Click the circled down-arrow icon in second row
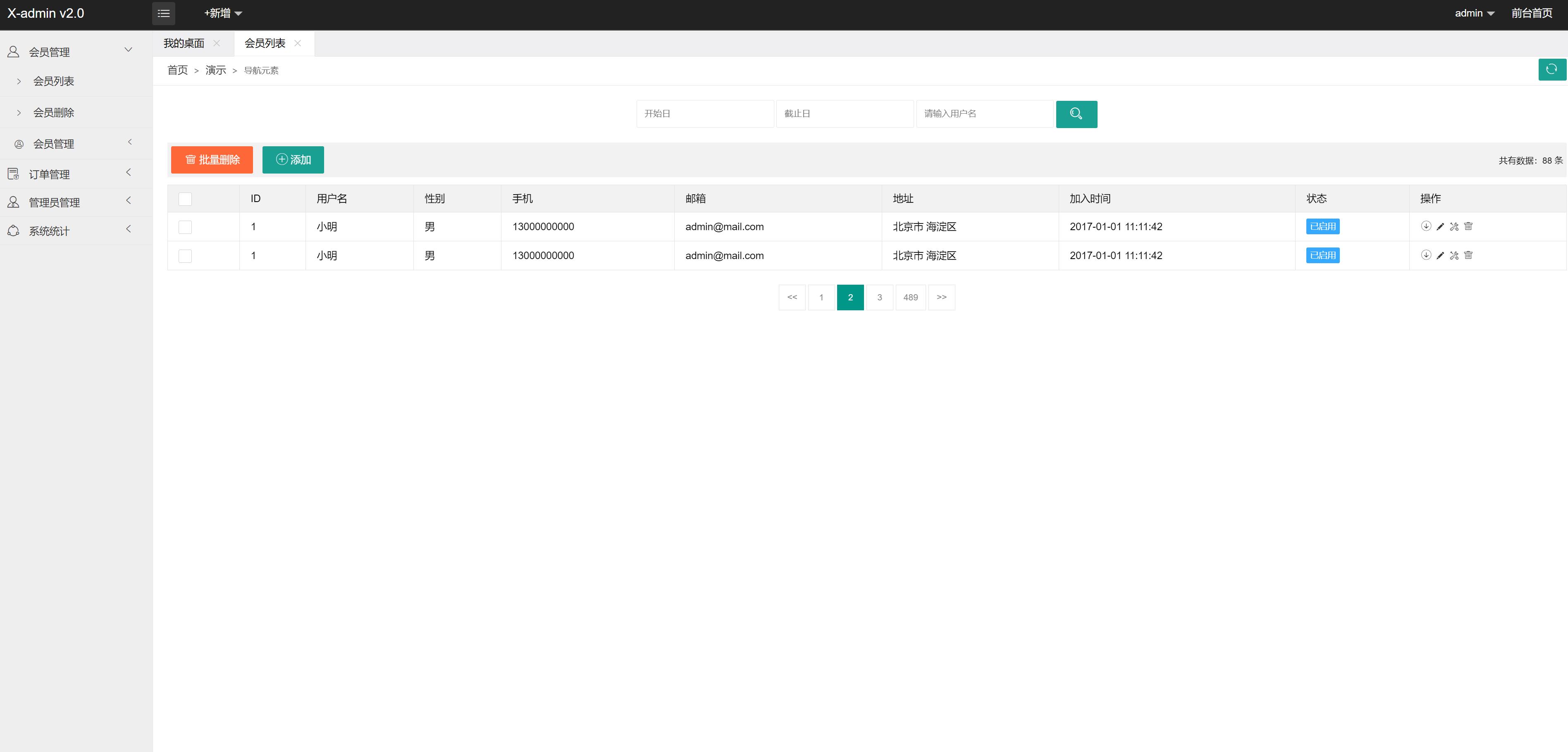The height and width of the screenshot is (752, 1568). (x=1425, y=255)
